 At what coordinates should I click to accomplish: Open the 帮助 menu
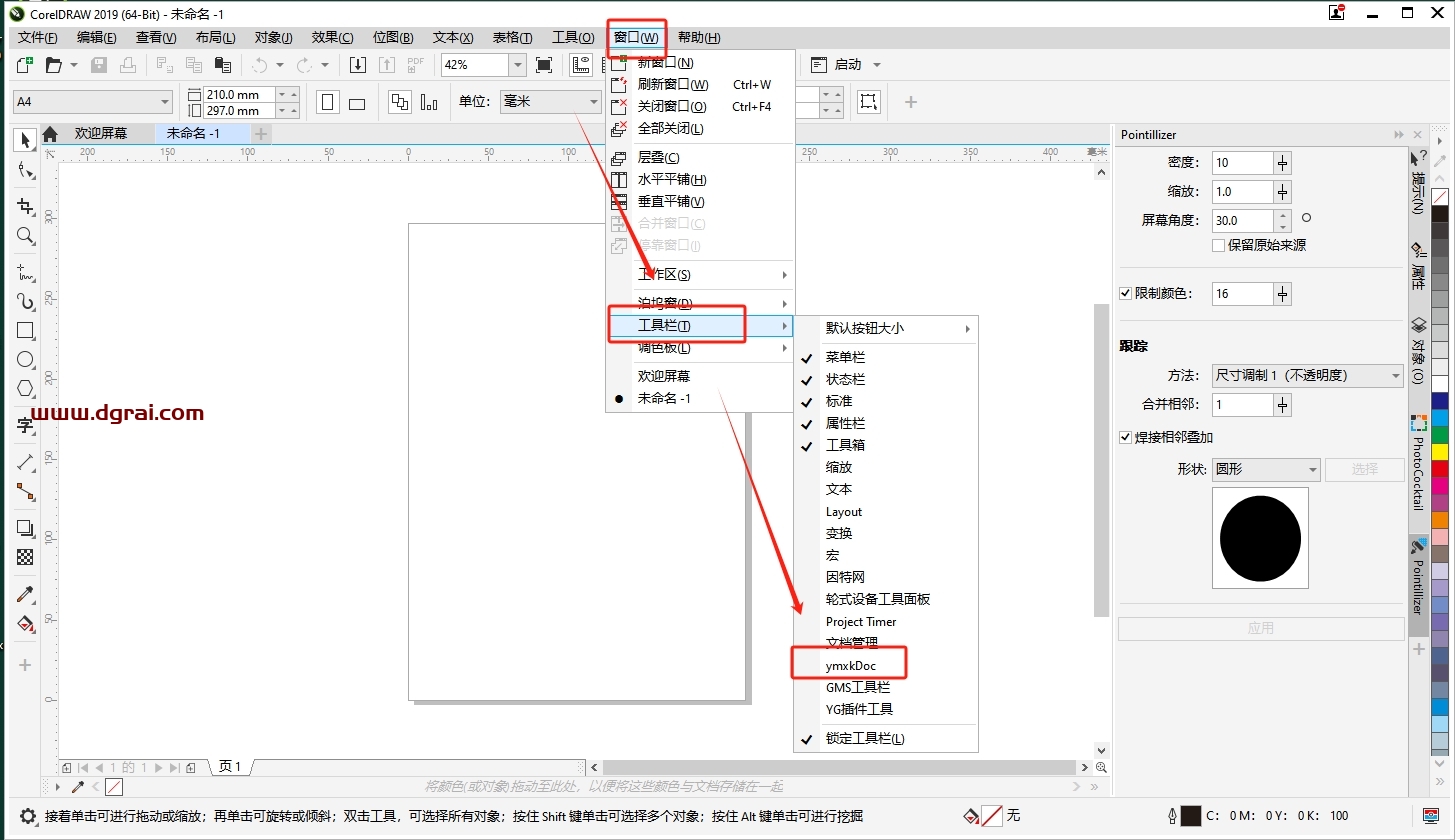click(698, 38)
